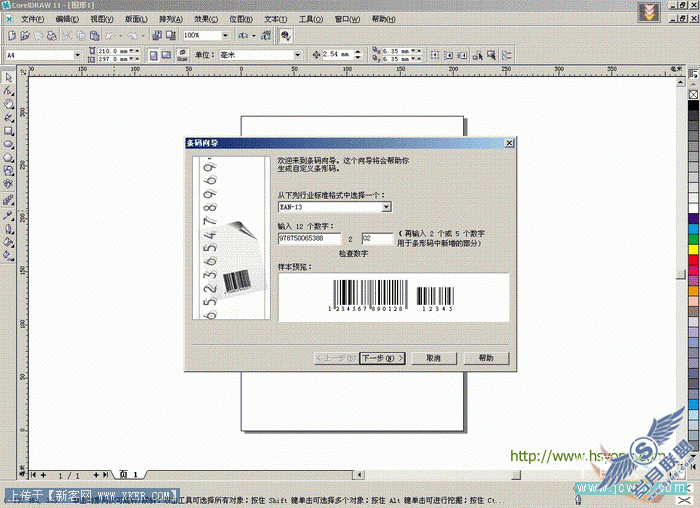The image size is (700, 508).
Task: Click the color management icon
Action: pyautogui.click(x=286, y=35)
